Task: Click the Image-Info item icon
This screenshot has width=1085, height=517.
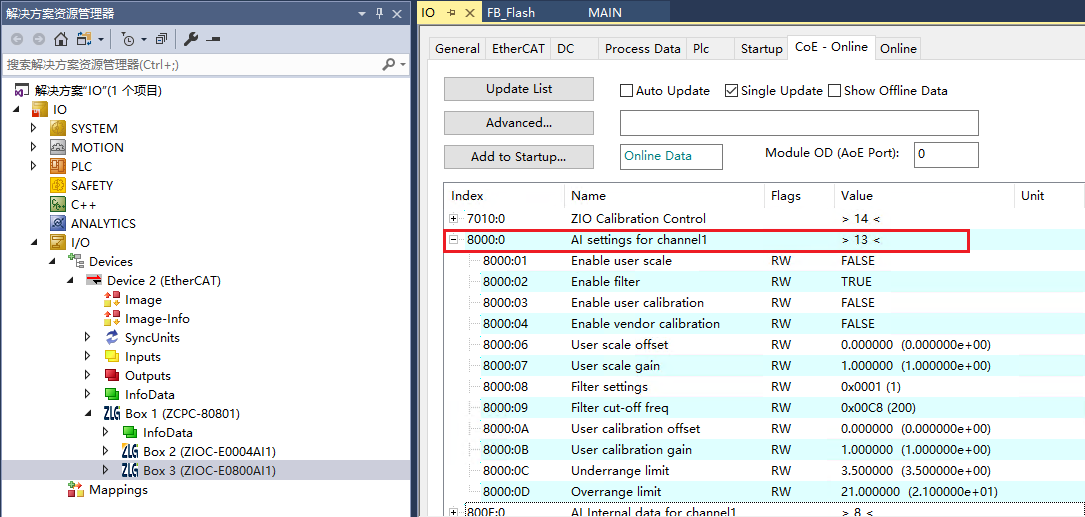Action: point(111,318)
